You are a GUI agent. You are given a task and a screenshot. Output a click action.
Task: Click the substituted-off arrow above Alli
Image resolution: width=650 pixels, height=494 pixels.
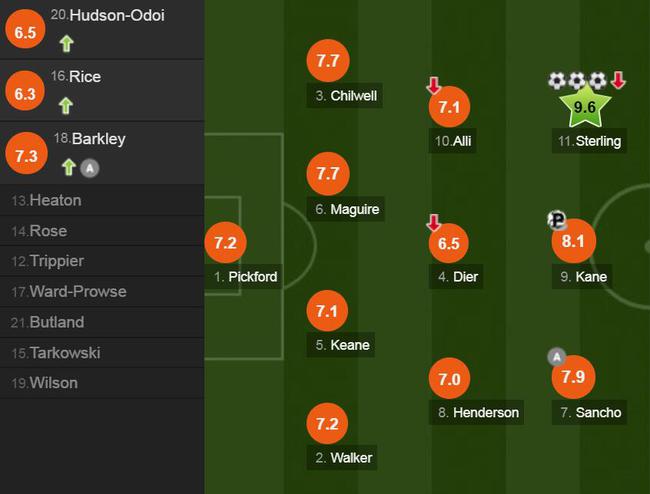point(434,85)
